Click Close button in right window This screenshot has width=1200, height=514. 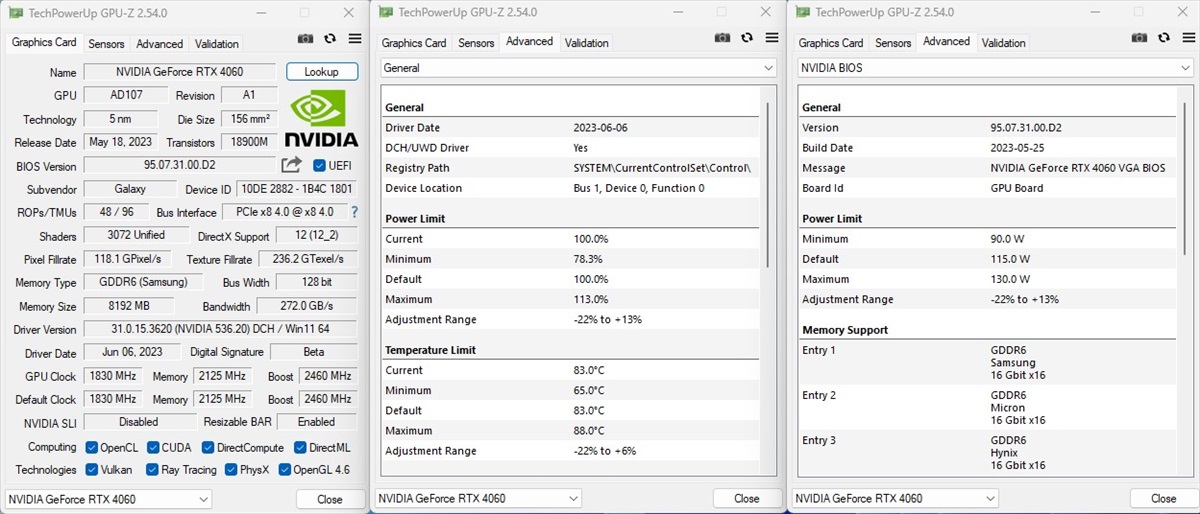click(x=1163, y=499)
